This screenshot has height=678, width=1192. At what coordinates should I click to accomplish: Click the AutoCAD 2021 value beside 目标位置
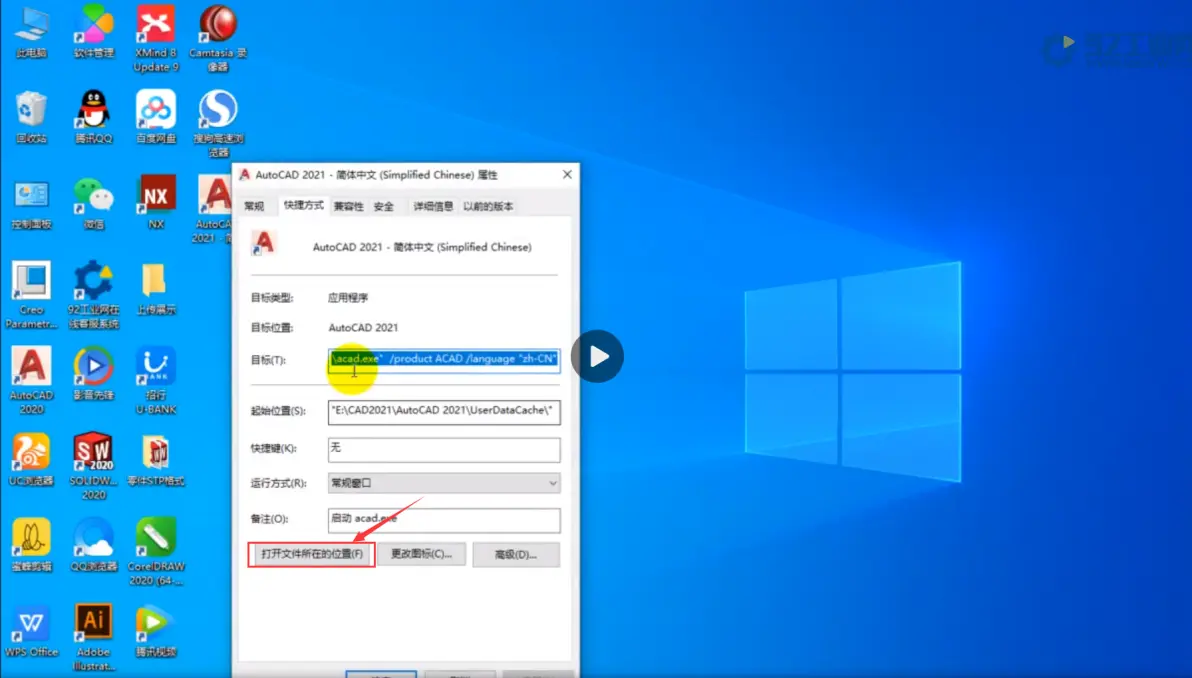tap(363, 328)
